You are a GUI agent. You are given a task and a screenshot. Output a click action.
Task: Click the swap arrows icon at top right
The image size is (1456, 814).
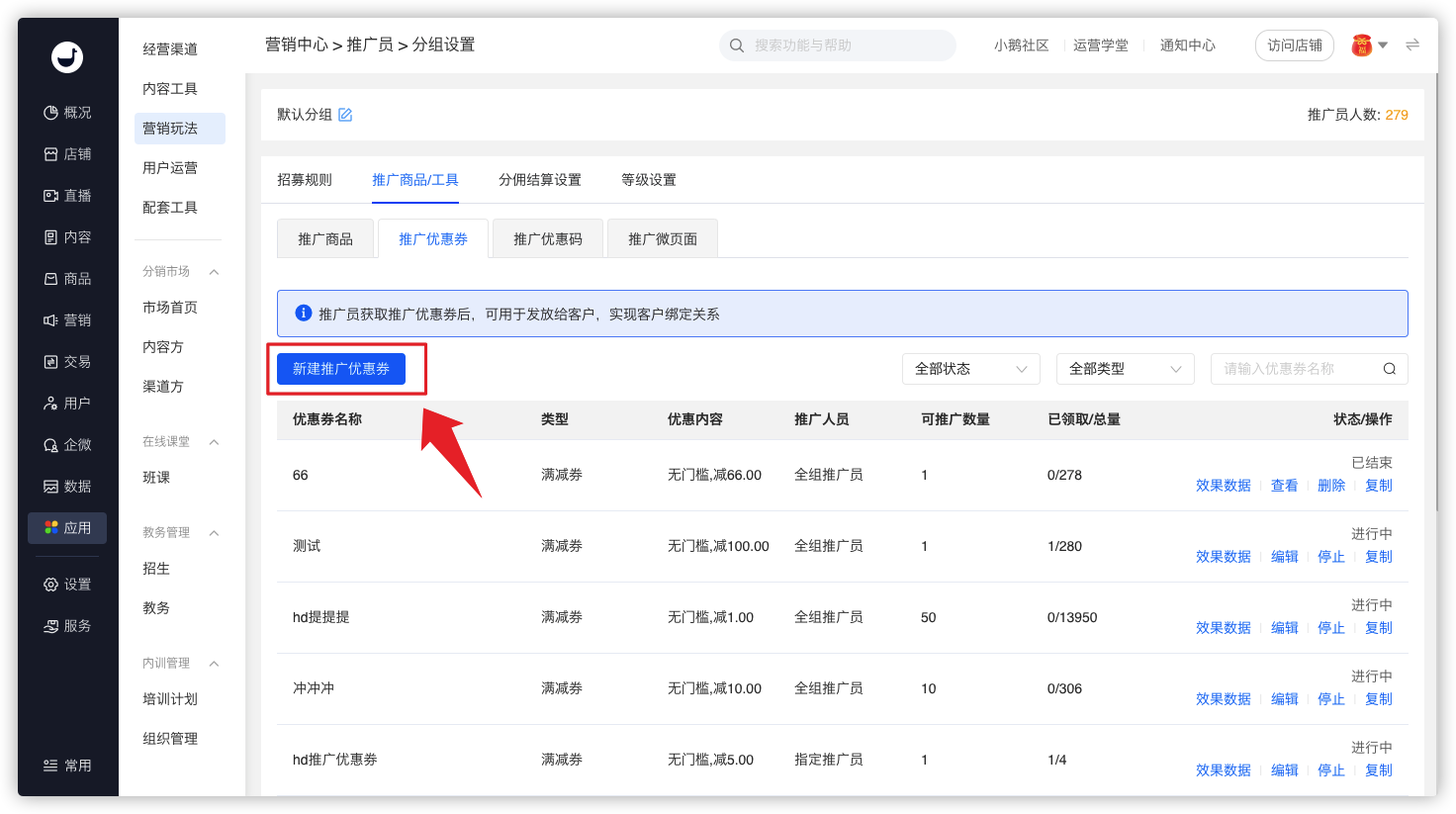tap(1412, 45)
